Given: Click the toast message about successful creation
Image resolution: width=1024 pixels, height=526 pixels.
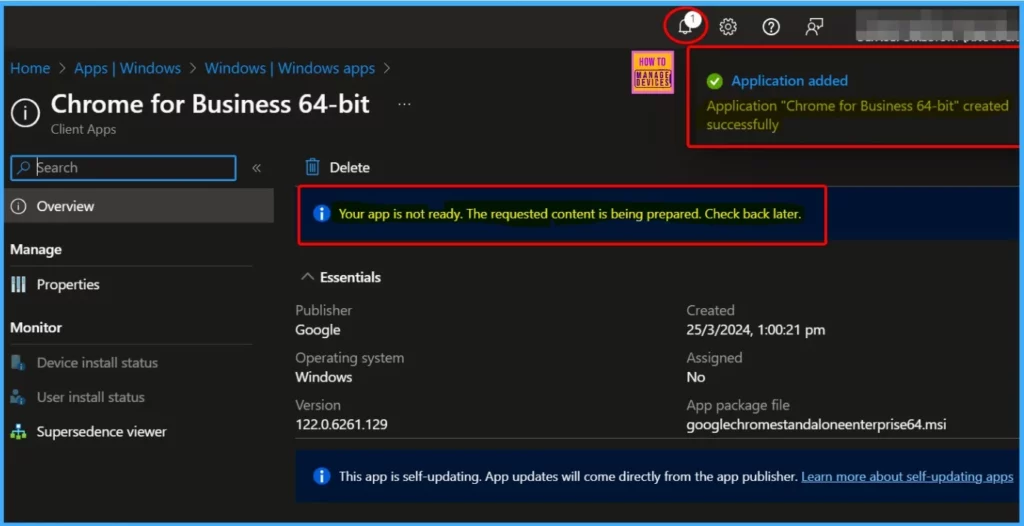Looking at the screenshot, I should [x=857, y=115].
